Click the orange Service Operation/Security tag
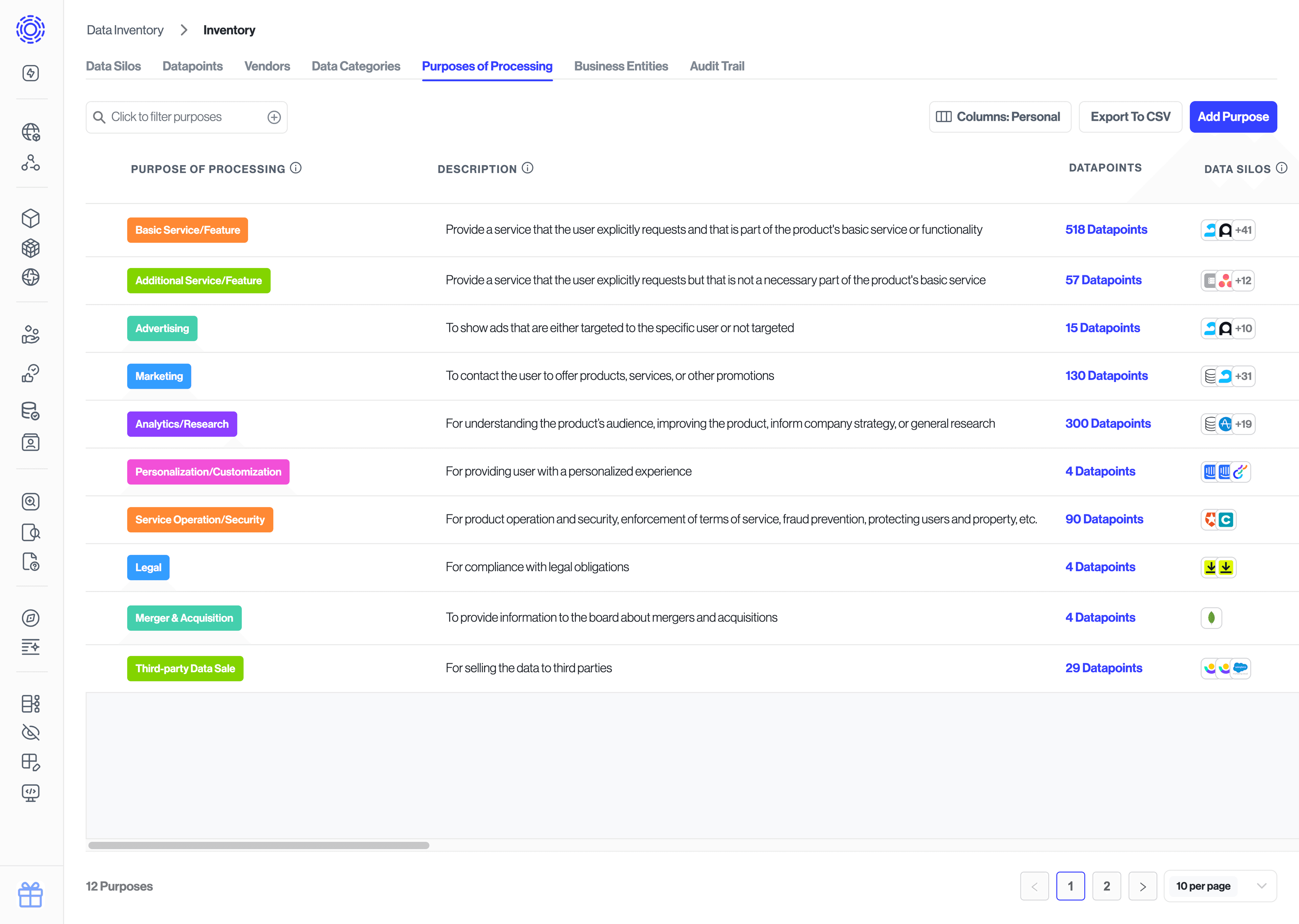 point(200,519)
